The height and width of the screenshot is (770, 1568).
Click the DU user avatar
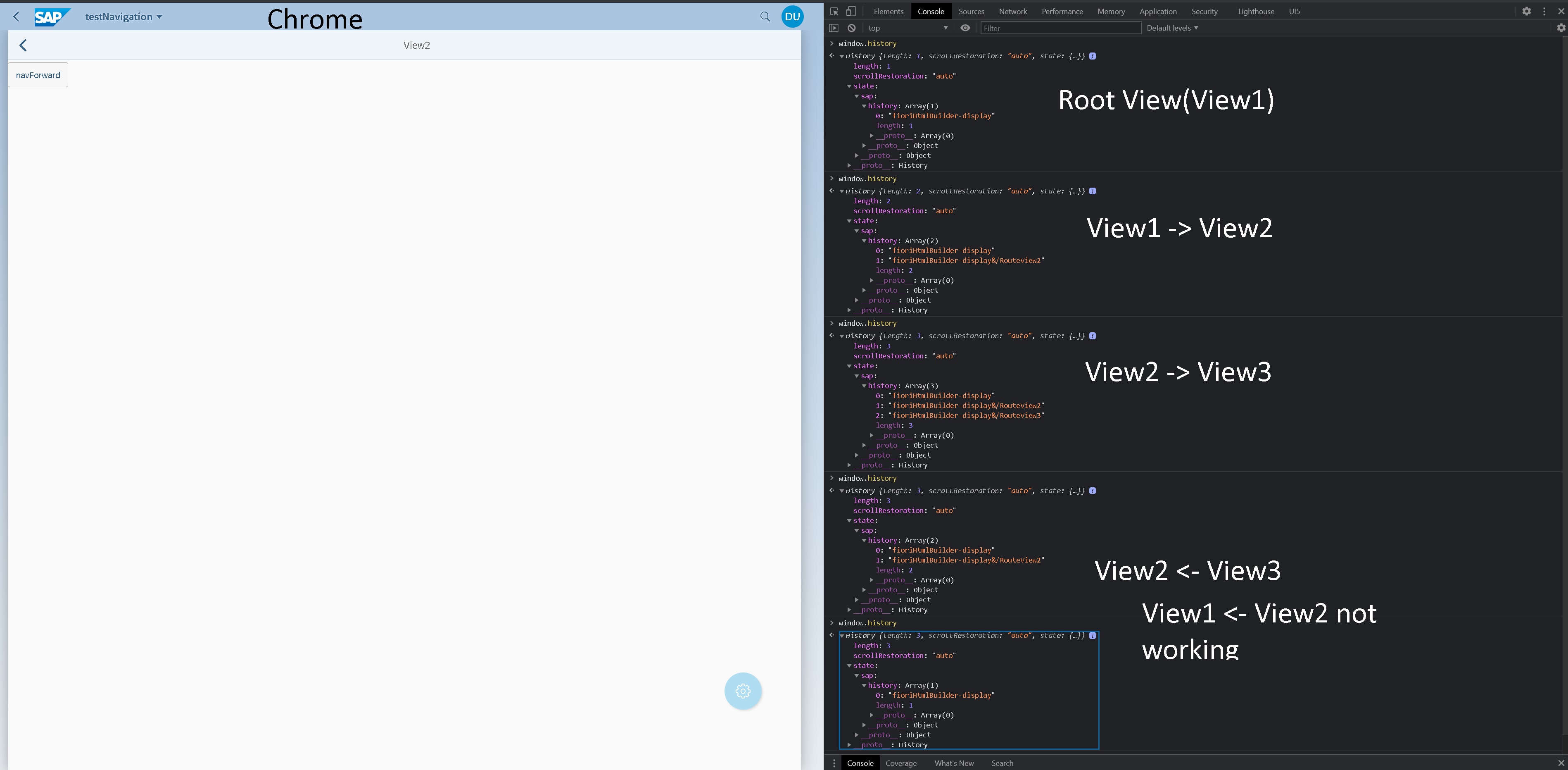(x=792, y=17)
